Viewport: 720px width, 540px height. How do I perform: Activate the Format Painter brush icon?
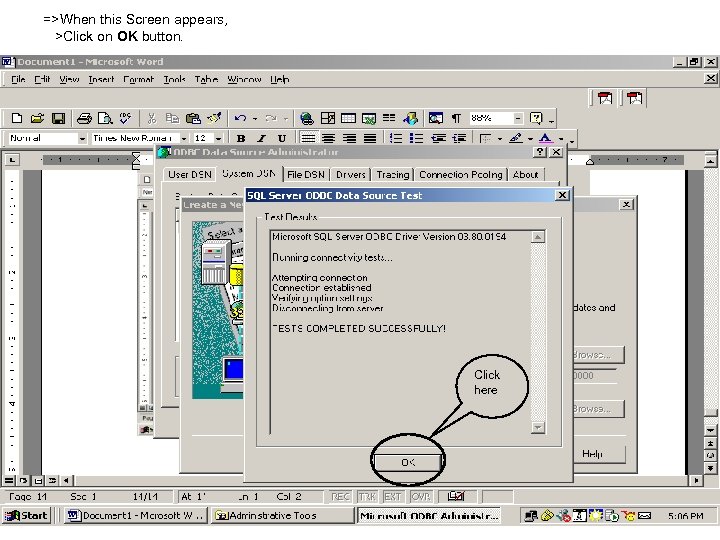tap(214, 118)
